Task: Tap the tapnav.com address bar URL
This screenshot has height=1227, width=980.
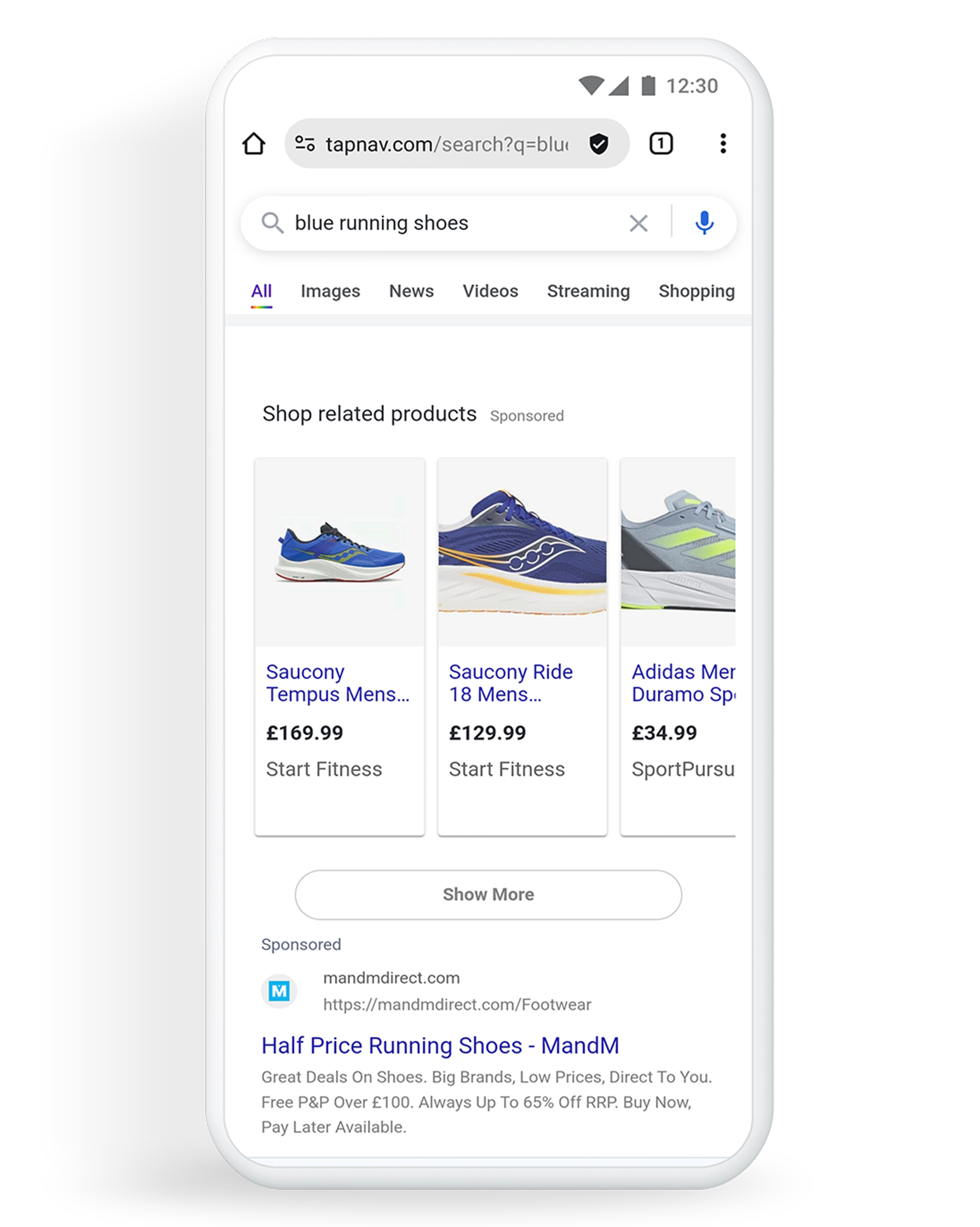Action: click(447, 144)
